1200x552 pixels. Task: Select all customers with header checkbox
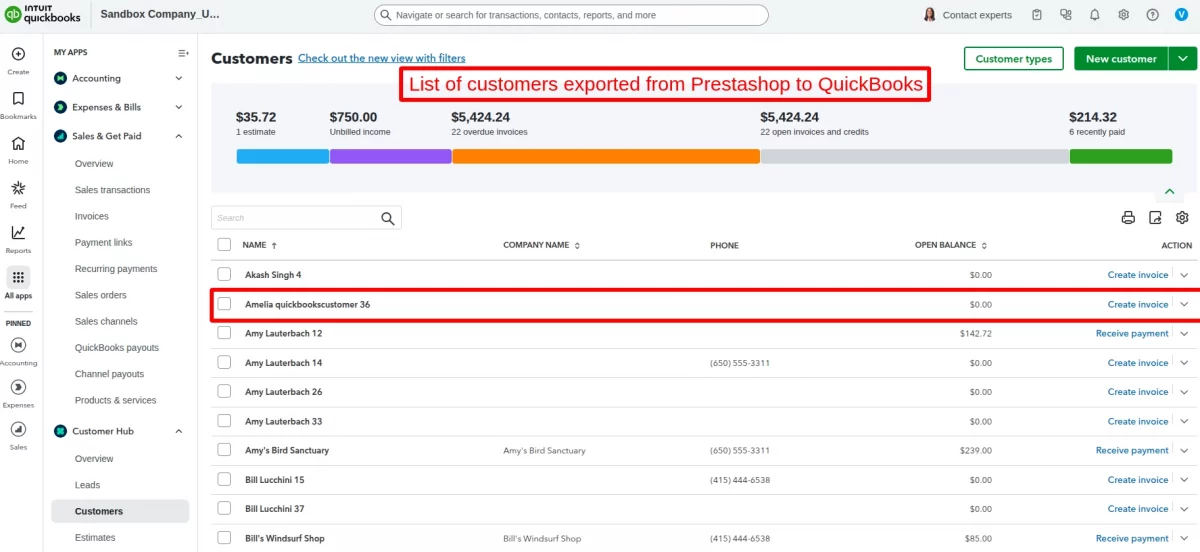click(x=224, y=244)
